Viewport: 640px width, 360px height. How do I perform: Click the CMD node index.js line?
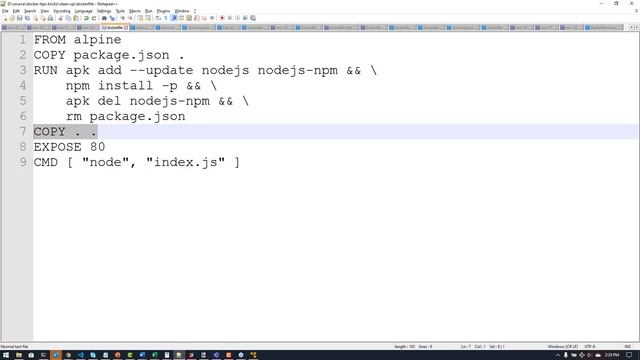point(137,162)
